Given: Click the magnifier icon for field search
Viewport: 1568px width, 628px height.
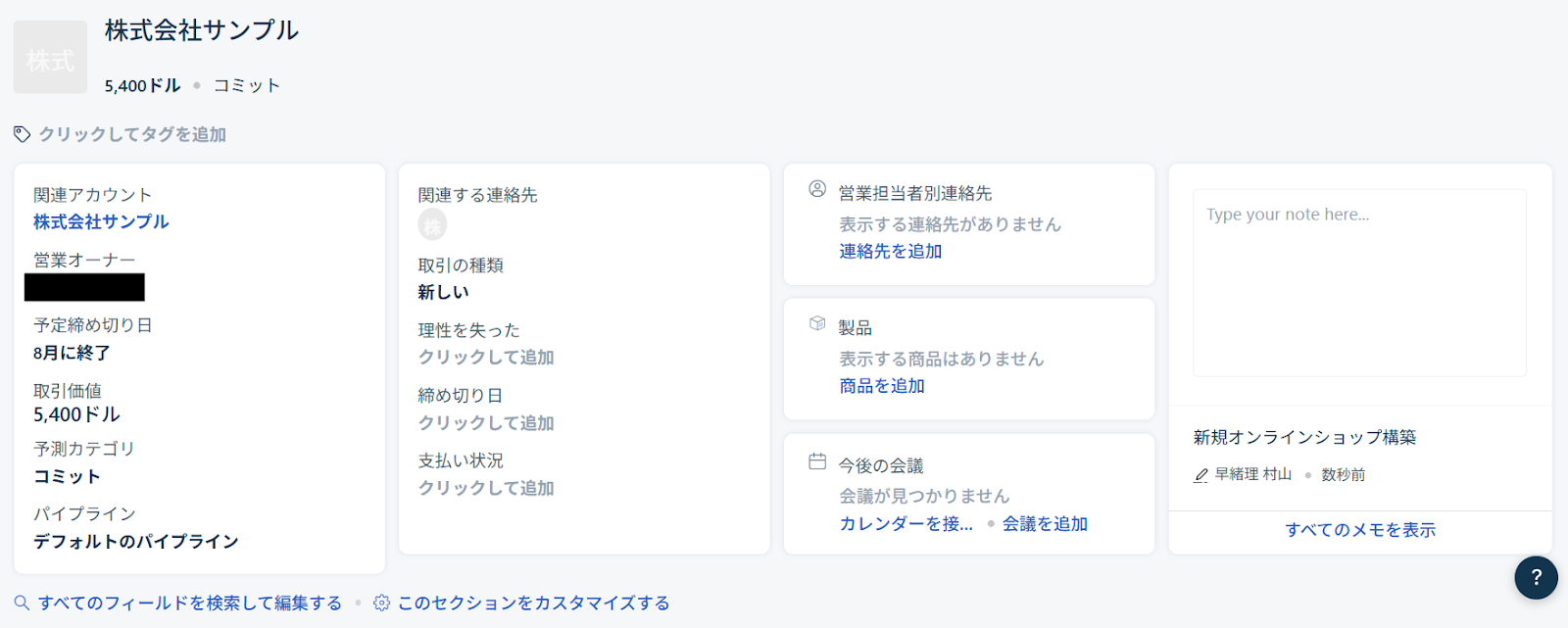Looking at the screenshot, I should (x=22, y=603).
